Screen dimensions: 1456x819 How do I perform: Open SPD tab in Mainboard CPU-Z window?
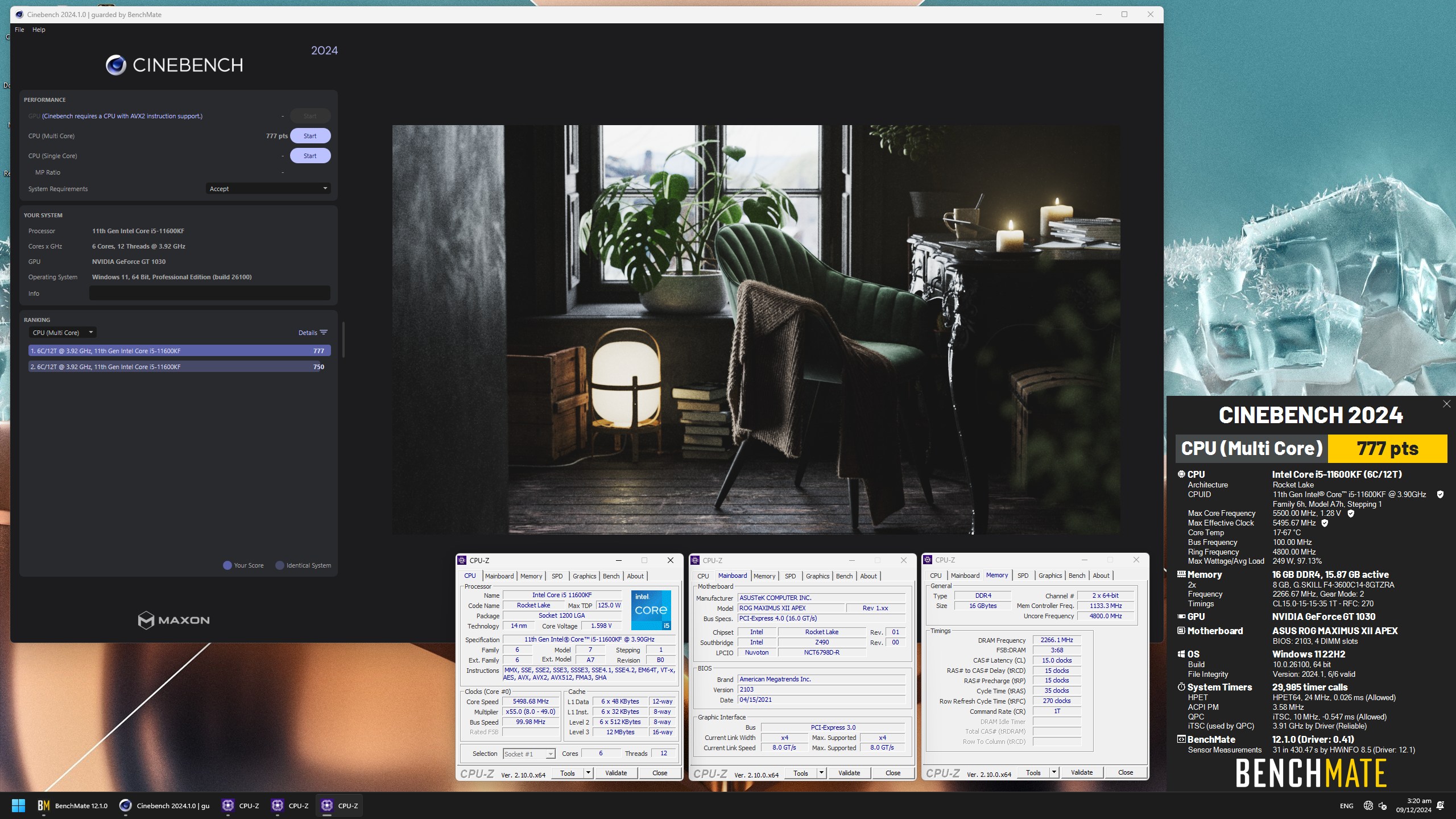click(790, 576)
